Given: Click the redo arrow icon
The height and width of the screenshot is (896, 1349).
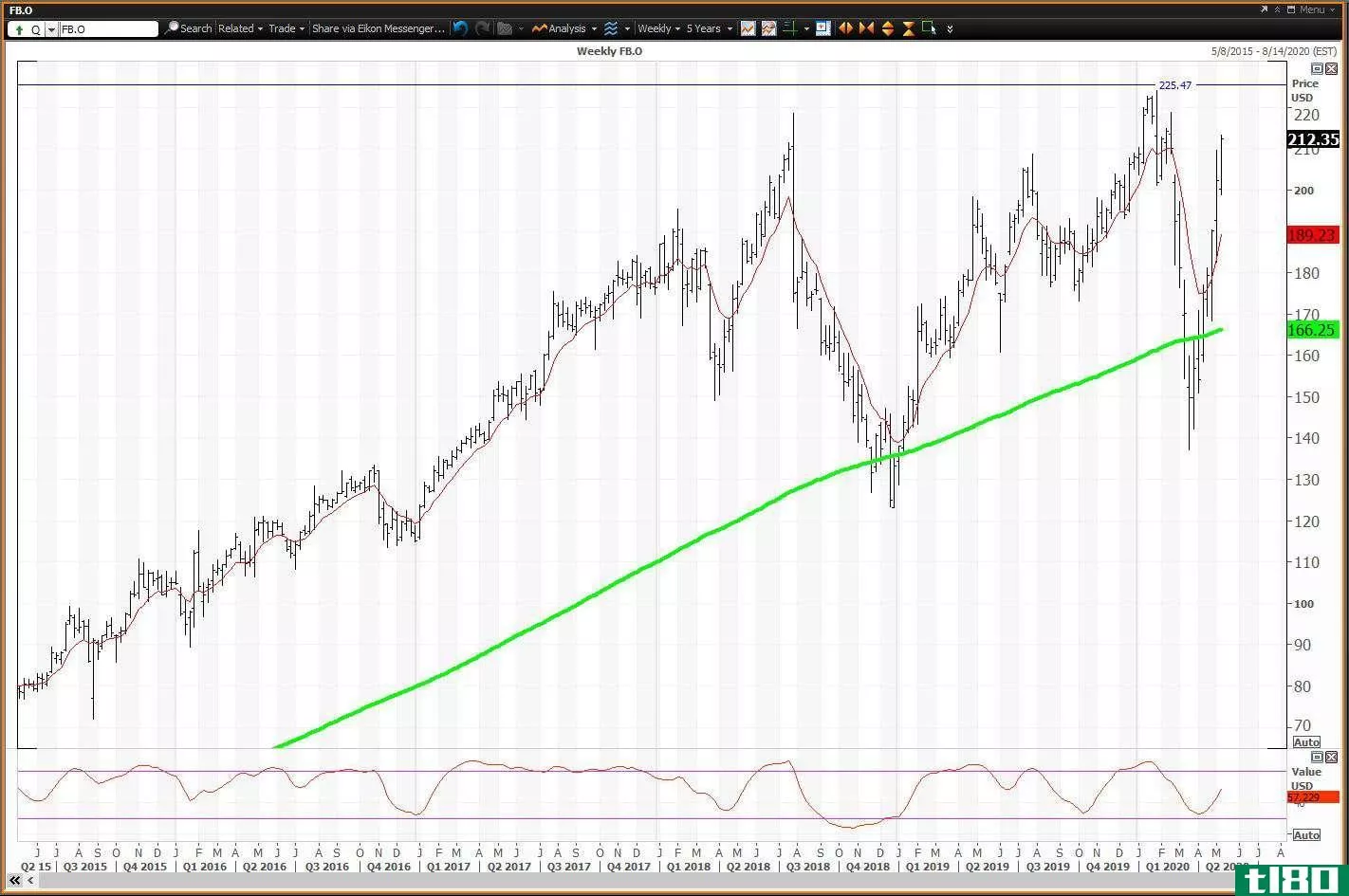Looking at the screenshot, I should (483, 28).
